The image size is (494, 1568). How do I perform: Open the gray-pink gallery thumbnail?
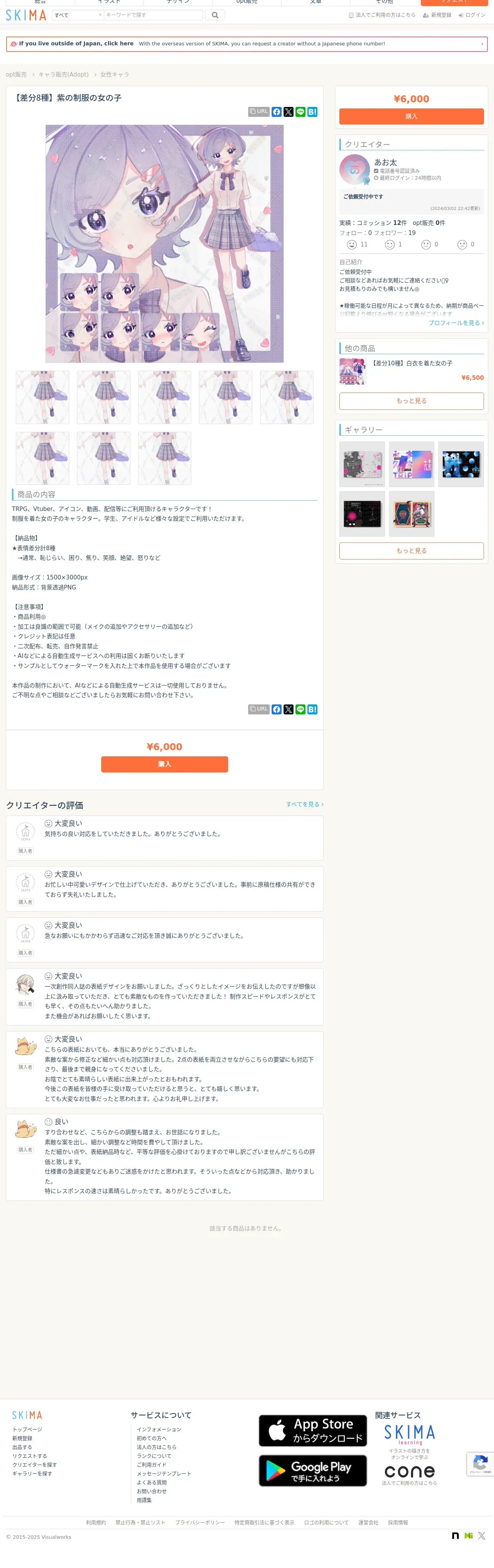coord(362,464)
